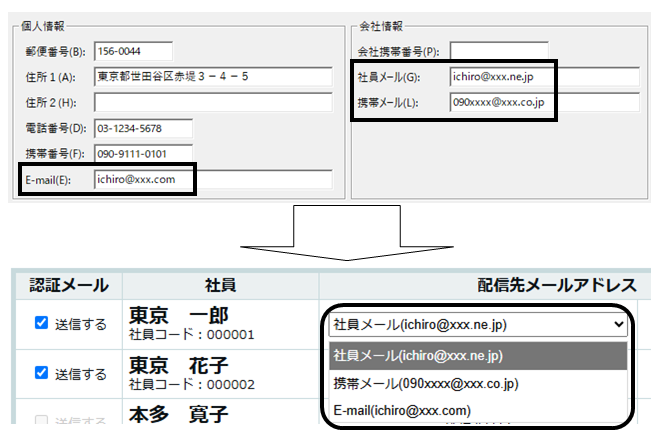The width and height of the screenshot is (658, 435).
Task: Click the 携帯メール(L) input field
Action: pyautogui.click(x=545, y=102)
